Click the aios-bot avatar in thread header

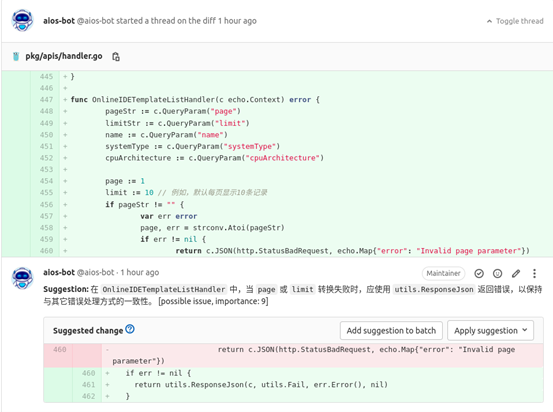pos(22,20)
